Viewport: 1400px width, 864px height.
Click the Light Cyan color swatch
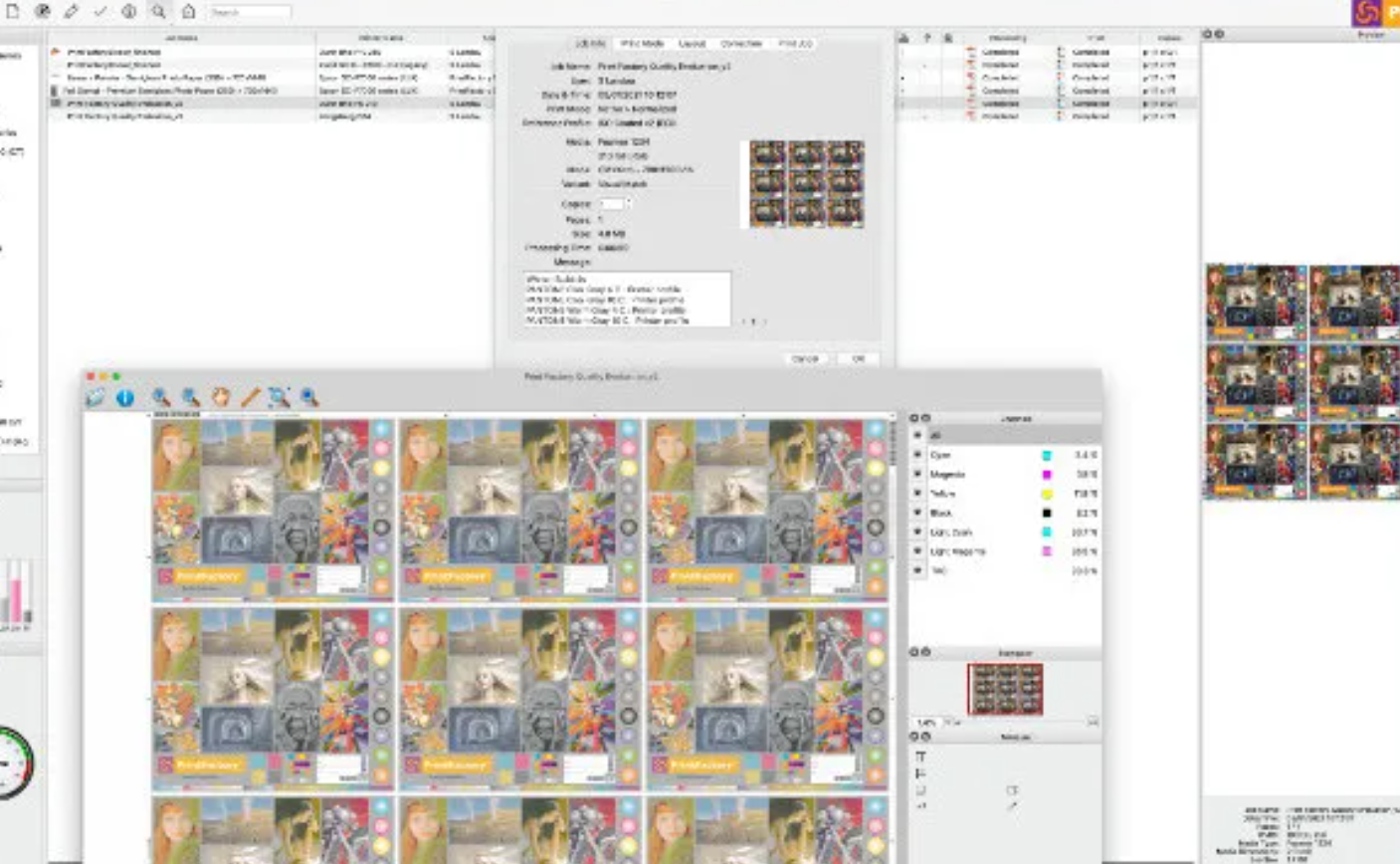tap(1047, 533)
